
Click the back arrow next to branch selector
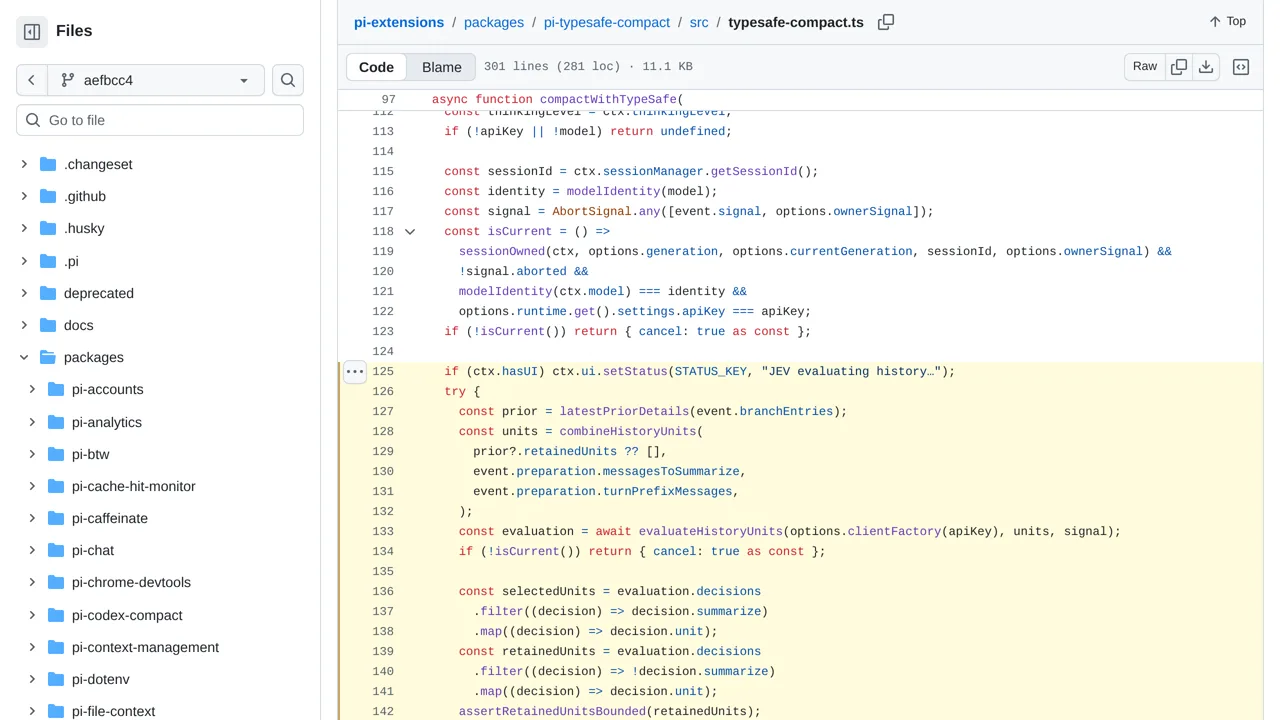(32, 80)
